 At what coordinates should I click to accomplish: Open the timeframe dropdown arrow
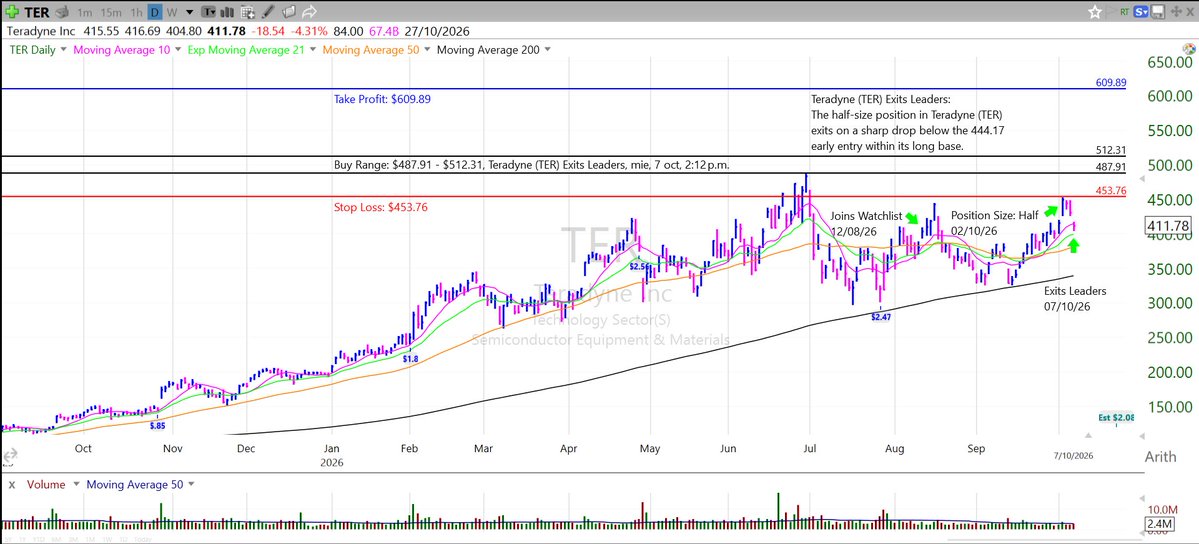190,13
